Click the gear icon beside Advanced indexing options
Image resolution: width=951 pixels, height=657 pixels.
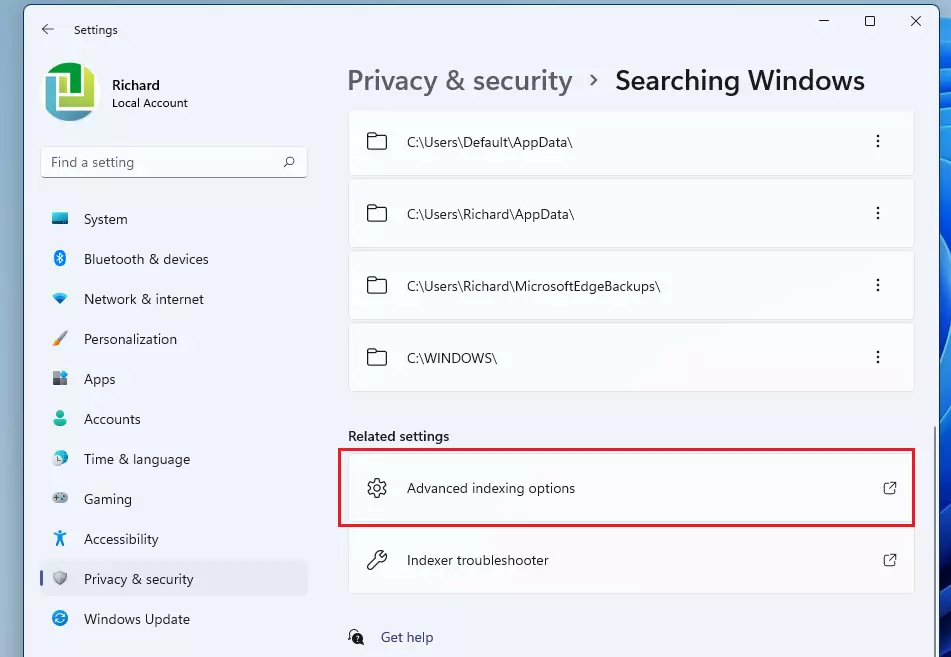coord(377,488)
